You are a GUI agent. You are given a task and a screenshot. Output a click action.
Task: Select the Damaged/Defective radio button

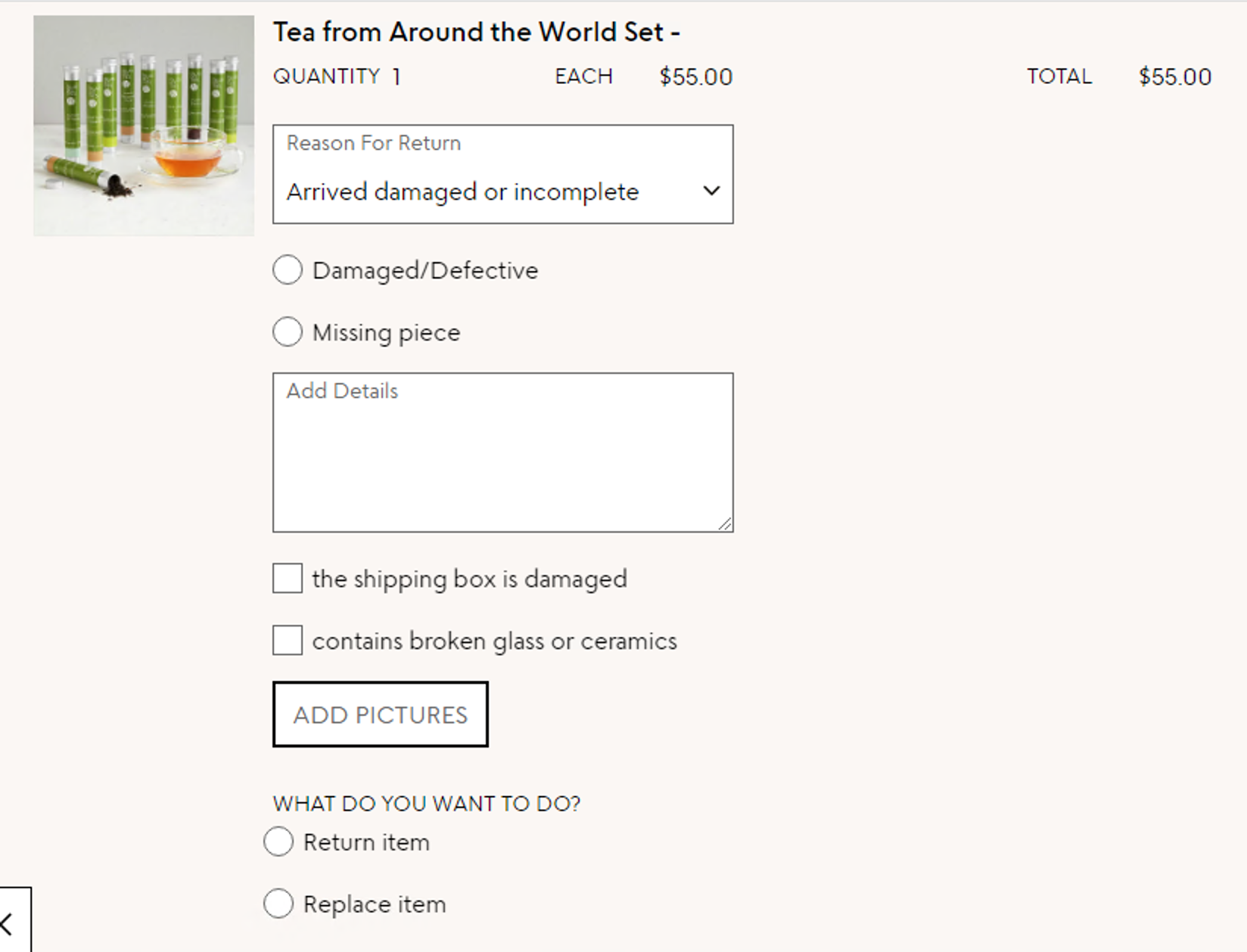[x=288, y=269]
